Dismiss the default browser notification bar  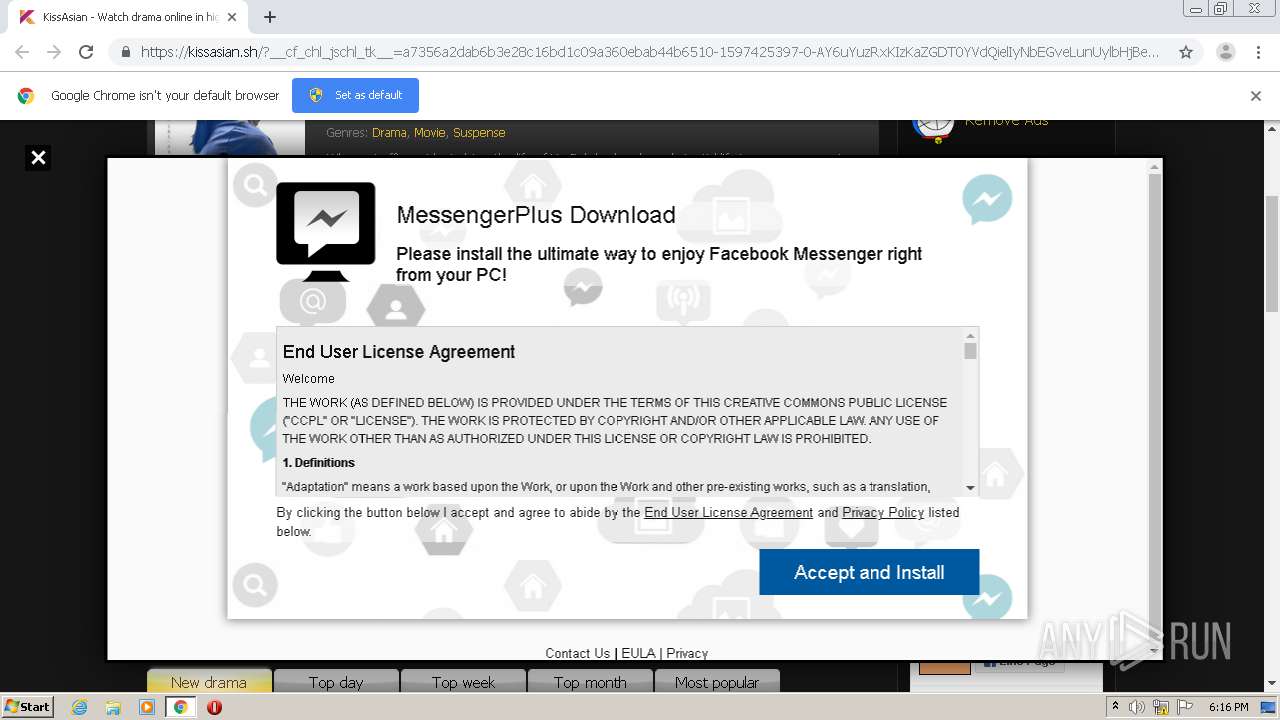point(1255,96)
